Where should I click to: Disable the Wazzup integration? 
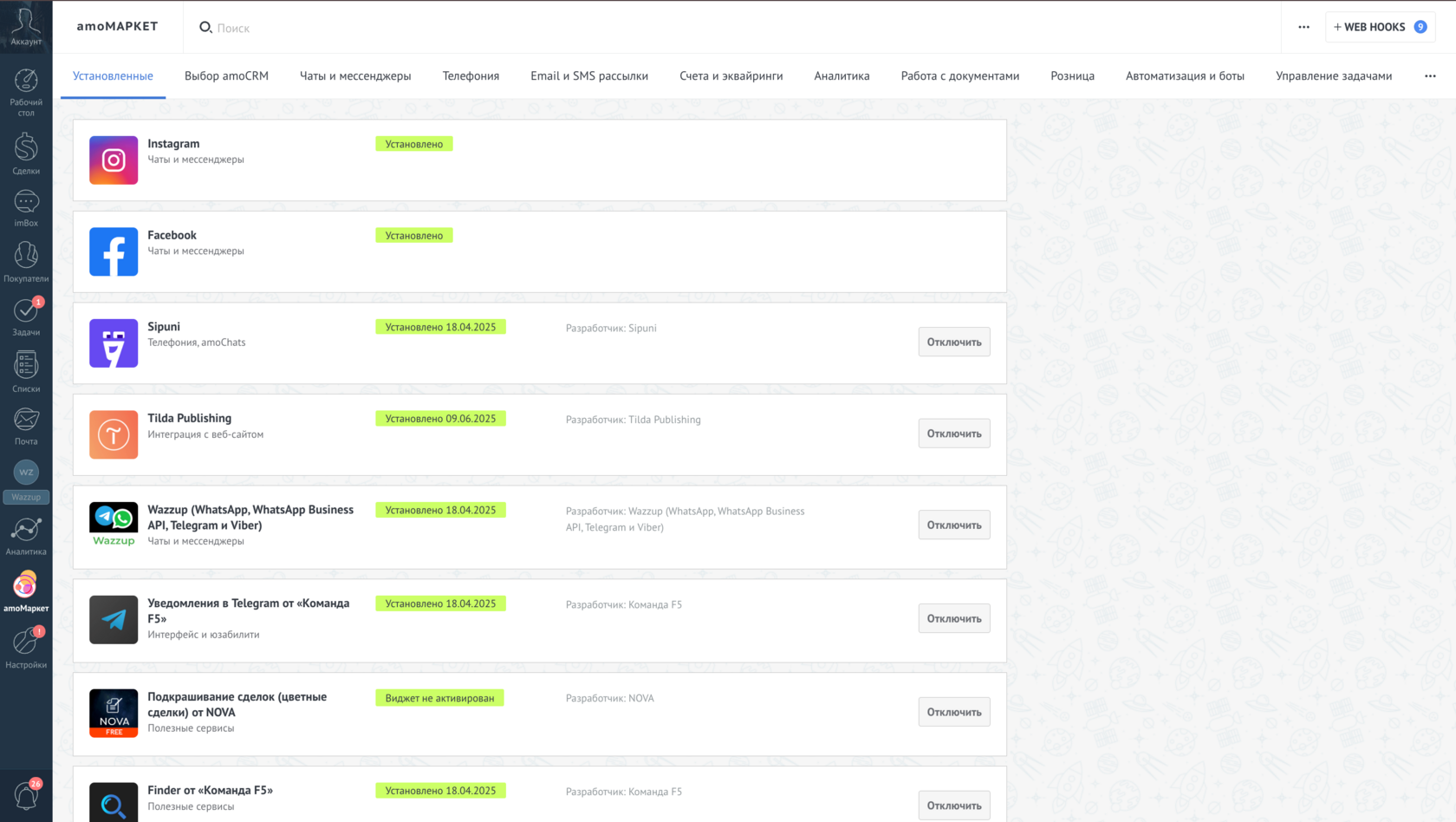click(954, 525)
